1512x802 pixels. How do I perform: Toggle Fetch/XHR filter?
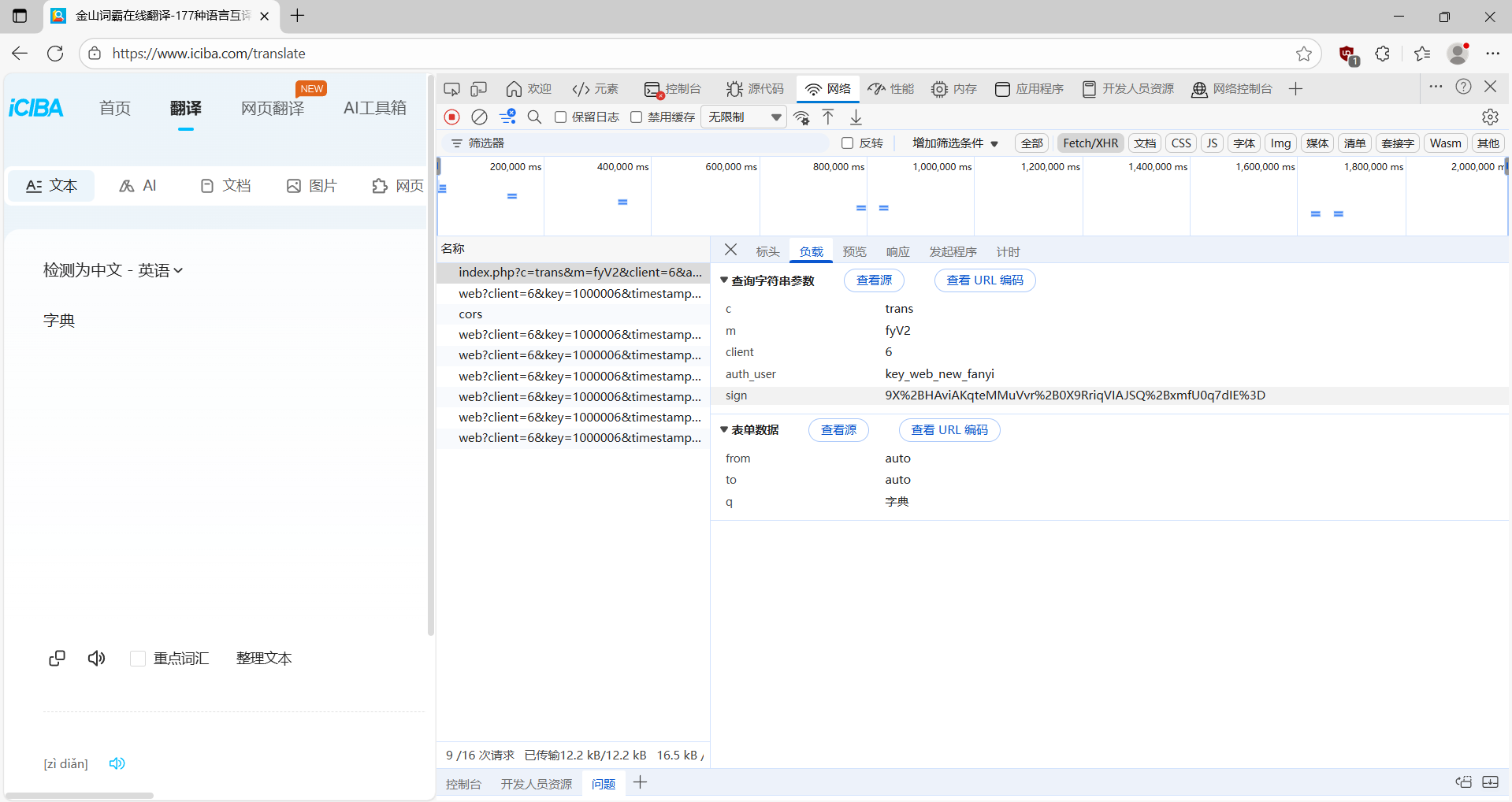[1090, 143]
